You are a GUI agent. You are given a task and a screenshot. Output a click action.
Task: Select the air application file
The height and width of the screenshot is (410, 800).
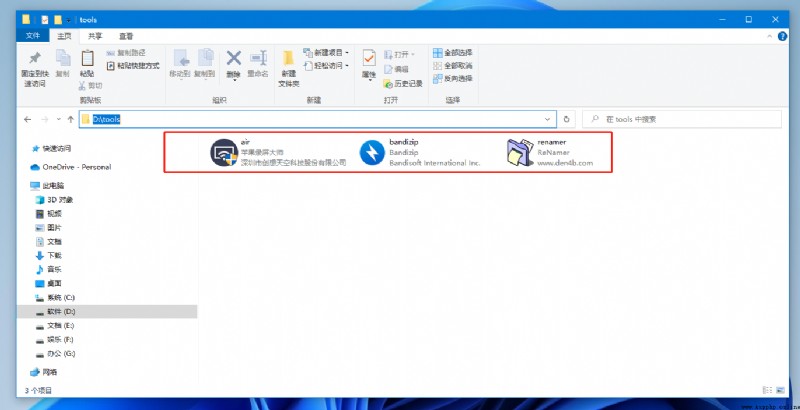pos(279,152)
